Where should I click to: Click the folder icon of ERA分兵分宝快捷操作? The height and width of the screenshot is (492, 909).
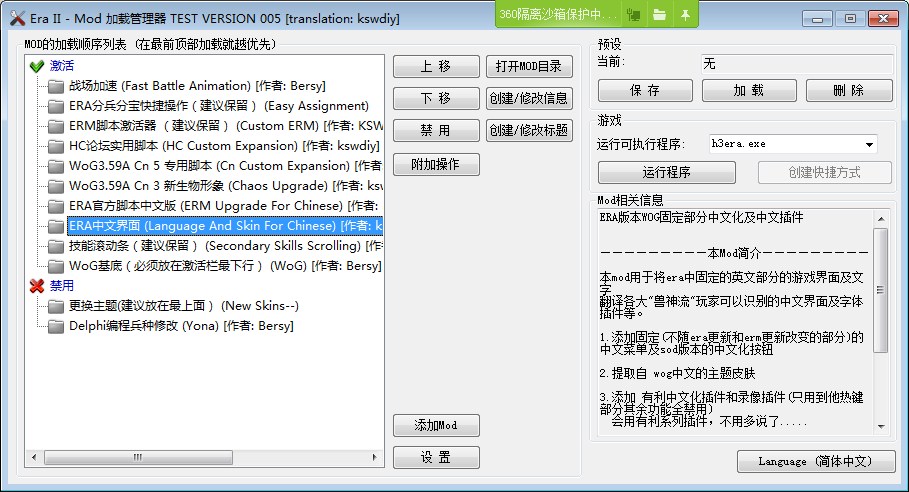(56, 107)
